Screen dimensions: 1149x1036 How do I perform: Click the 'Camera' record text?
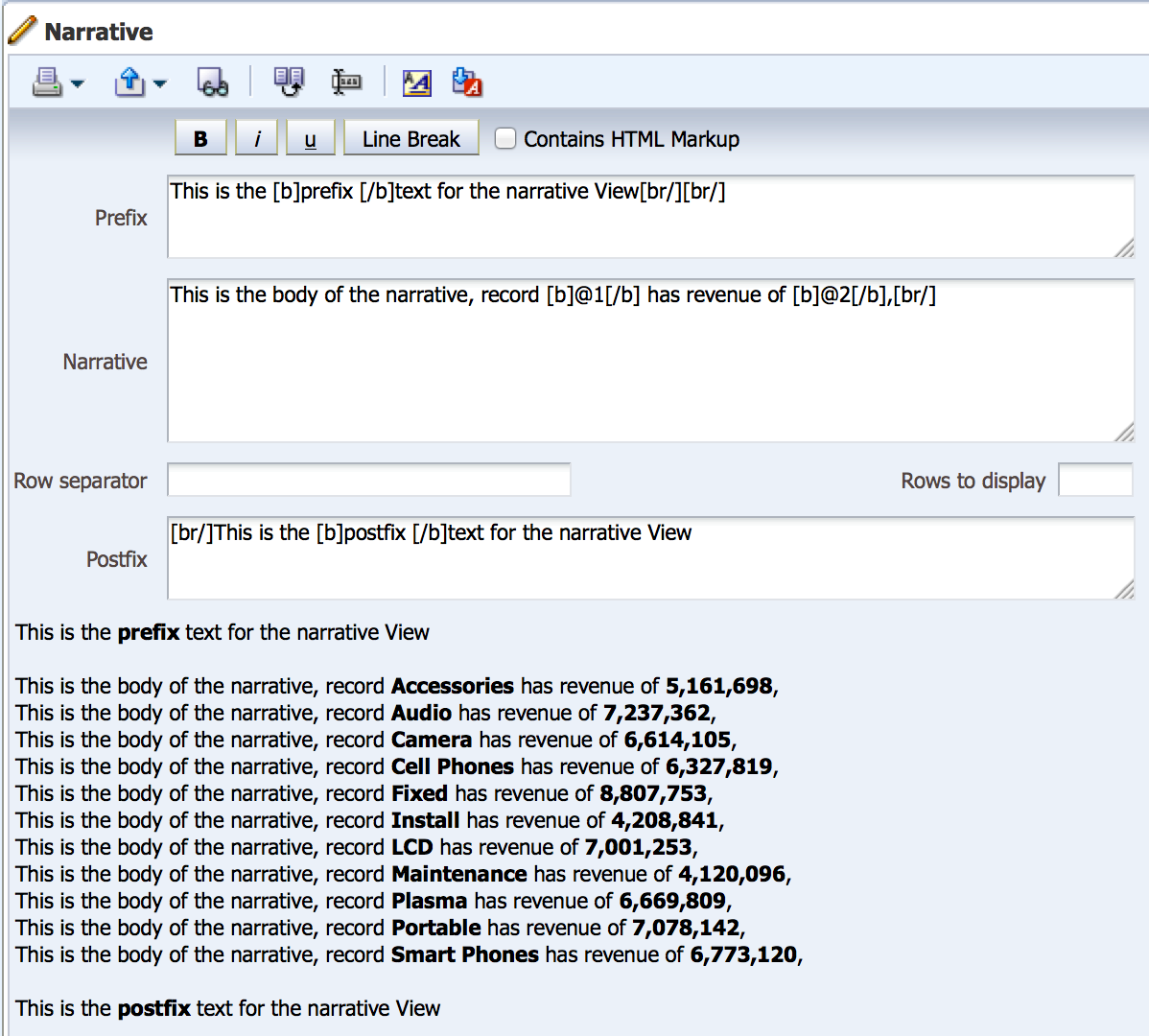pyautogui.click(x=432, y=740)
